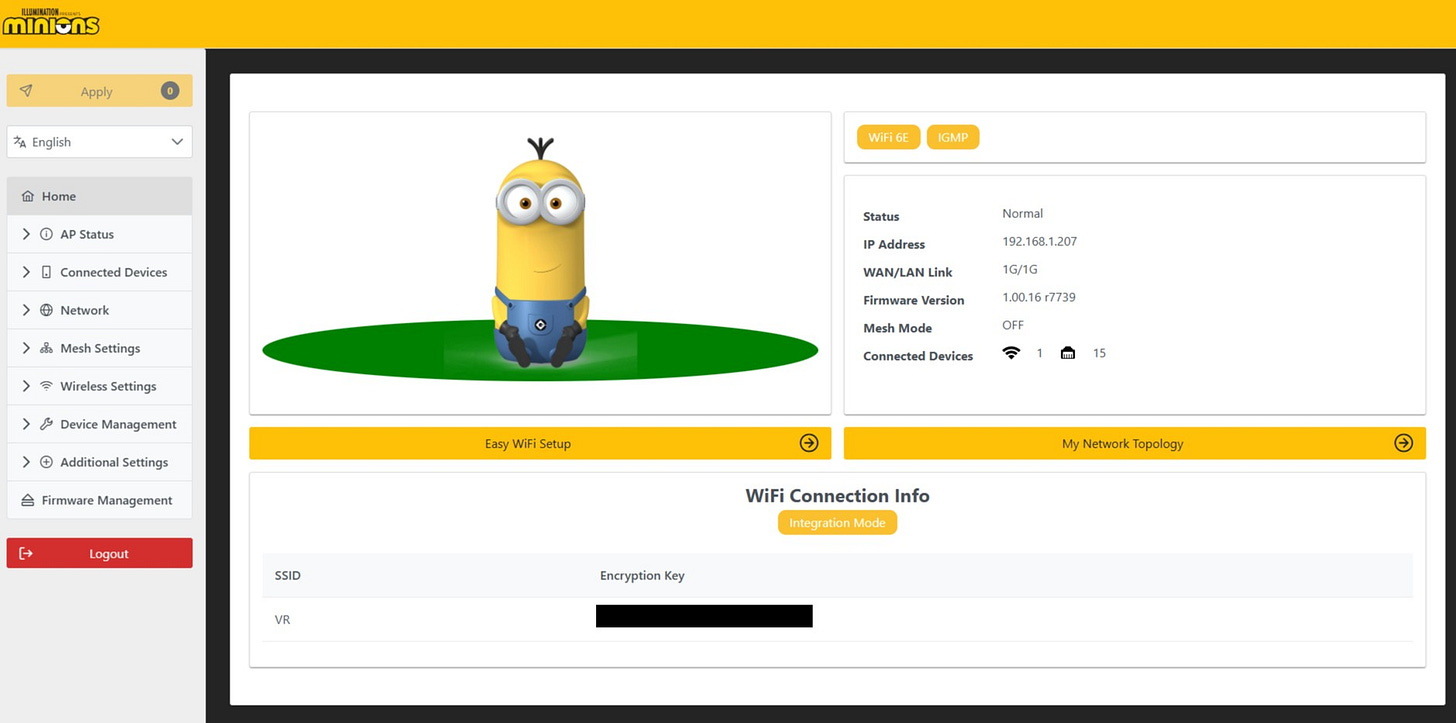
Task: Click the Home house icon
Action: coord(28,196)
